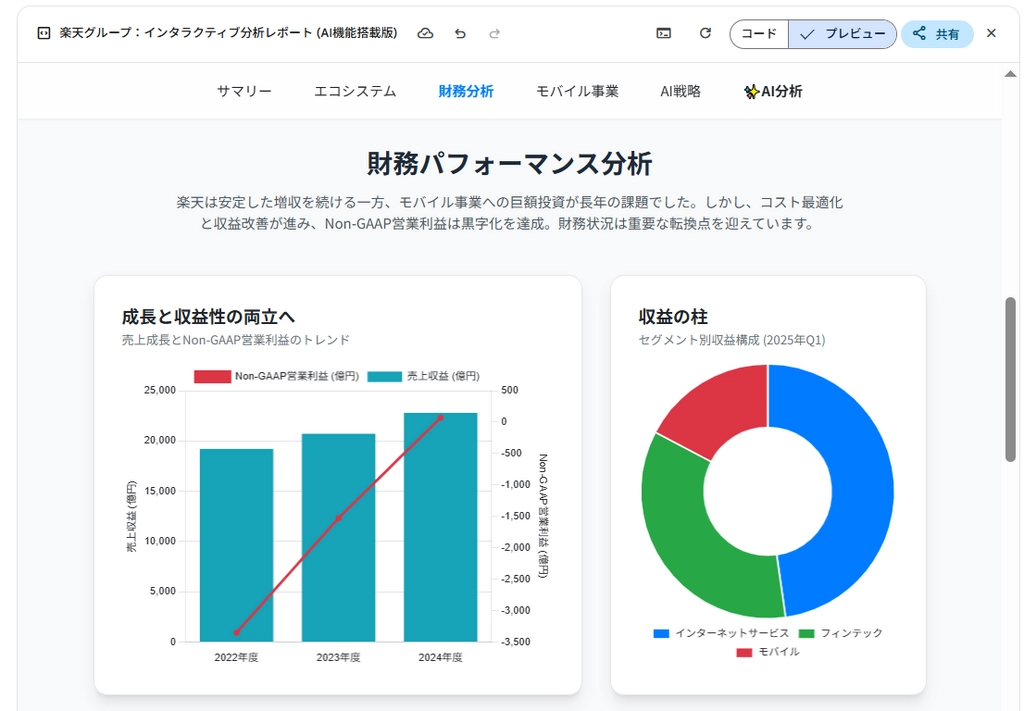Reload the preview with the refresh icon
This screenshot has height=711, width=1024.
tap(705, 33)
